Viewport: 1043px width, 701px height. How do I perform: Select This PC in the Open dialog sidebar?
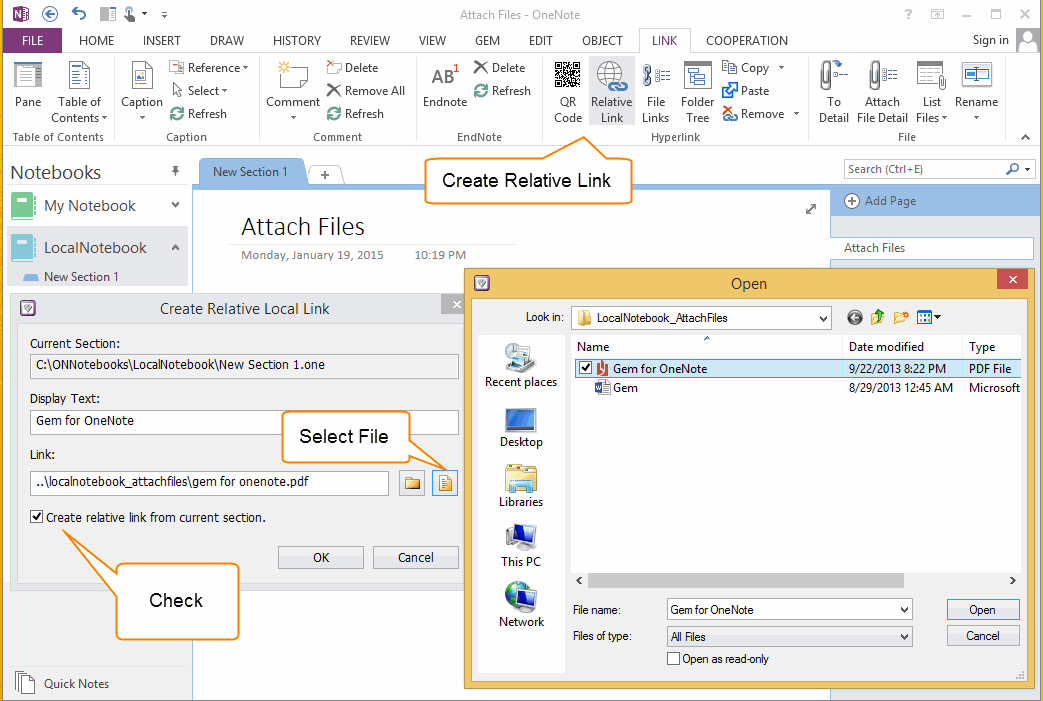521,546
